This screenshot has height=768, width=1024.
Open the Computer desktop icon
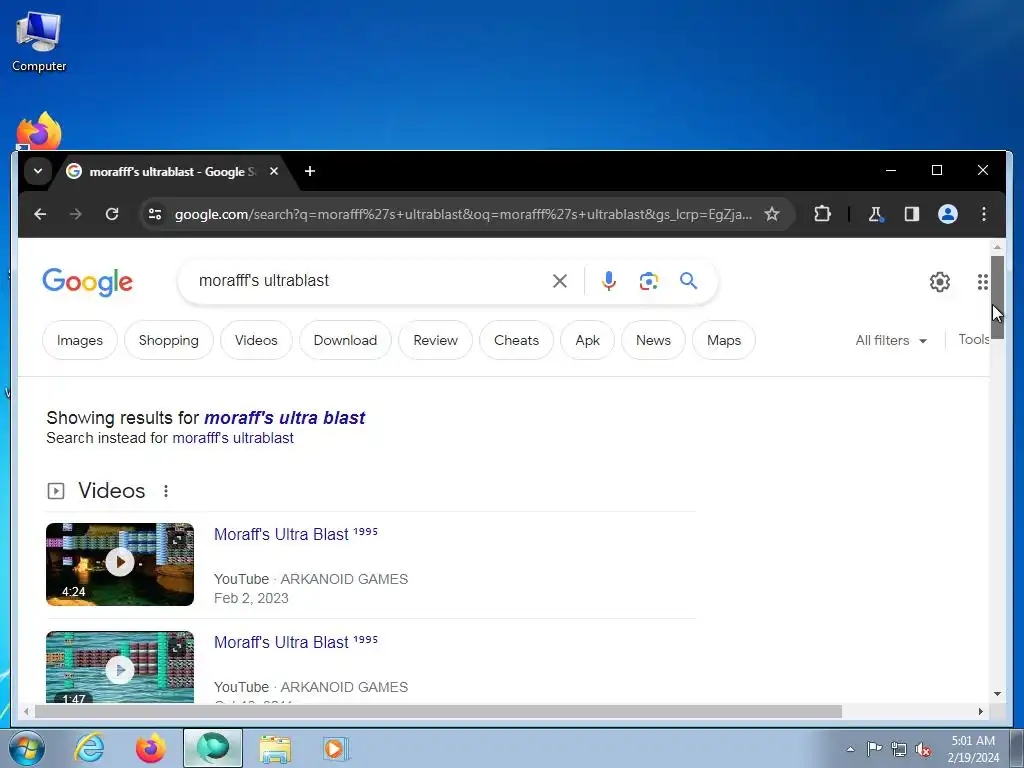pos(39,42)
